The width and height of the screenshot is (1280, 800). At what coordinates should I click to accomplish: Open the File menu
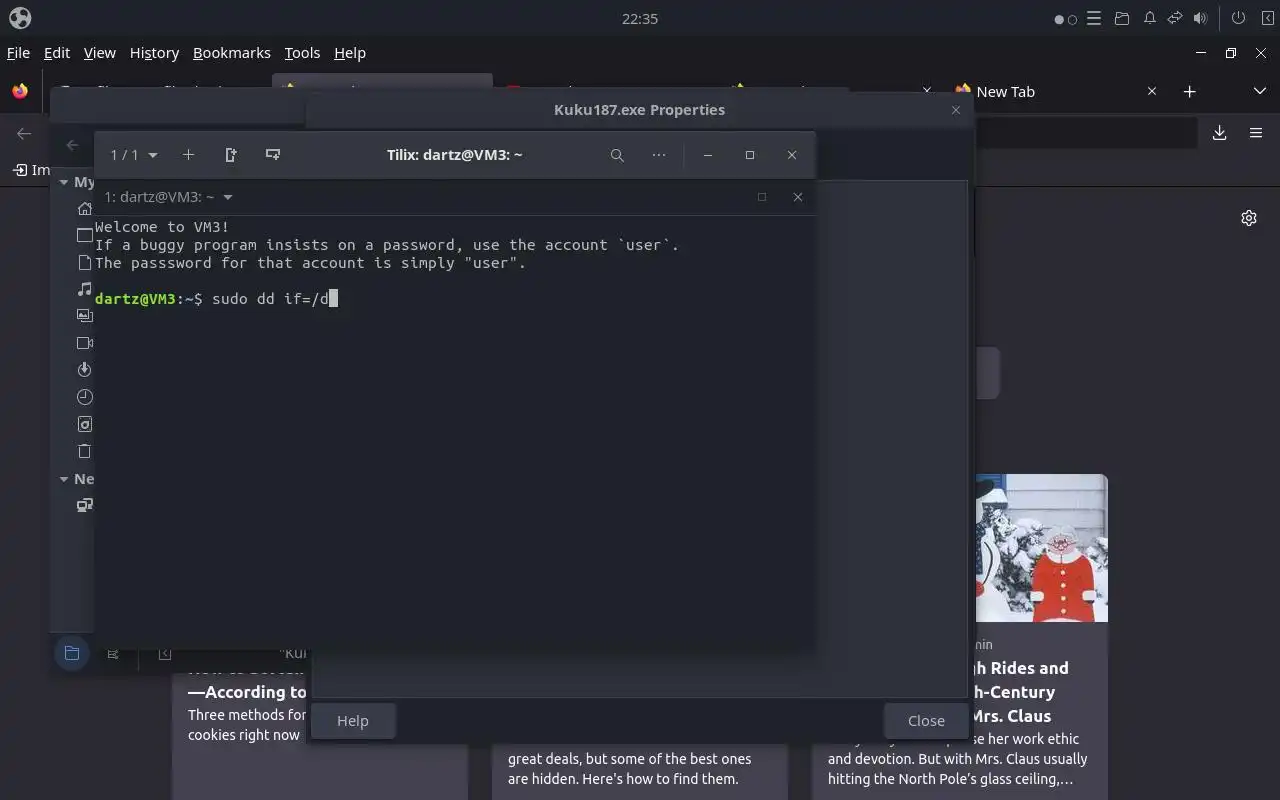coord(18,53)
